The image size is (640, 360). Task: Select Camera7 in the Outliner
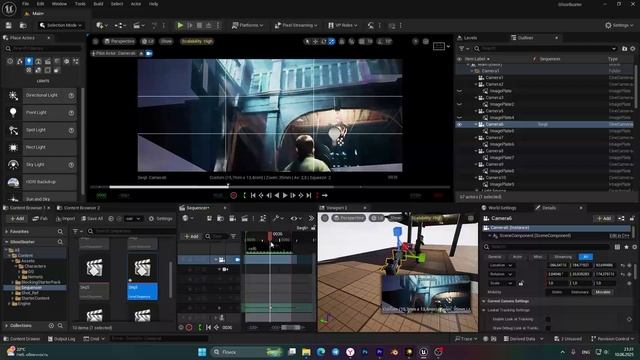pyautogui.click(x=494, y=138)
